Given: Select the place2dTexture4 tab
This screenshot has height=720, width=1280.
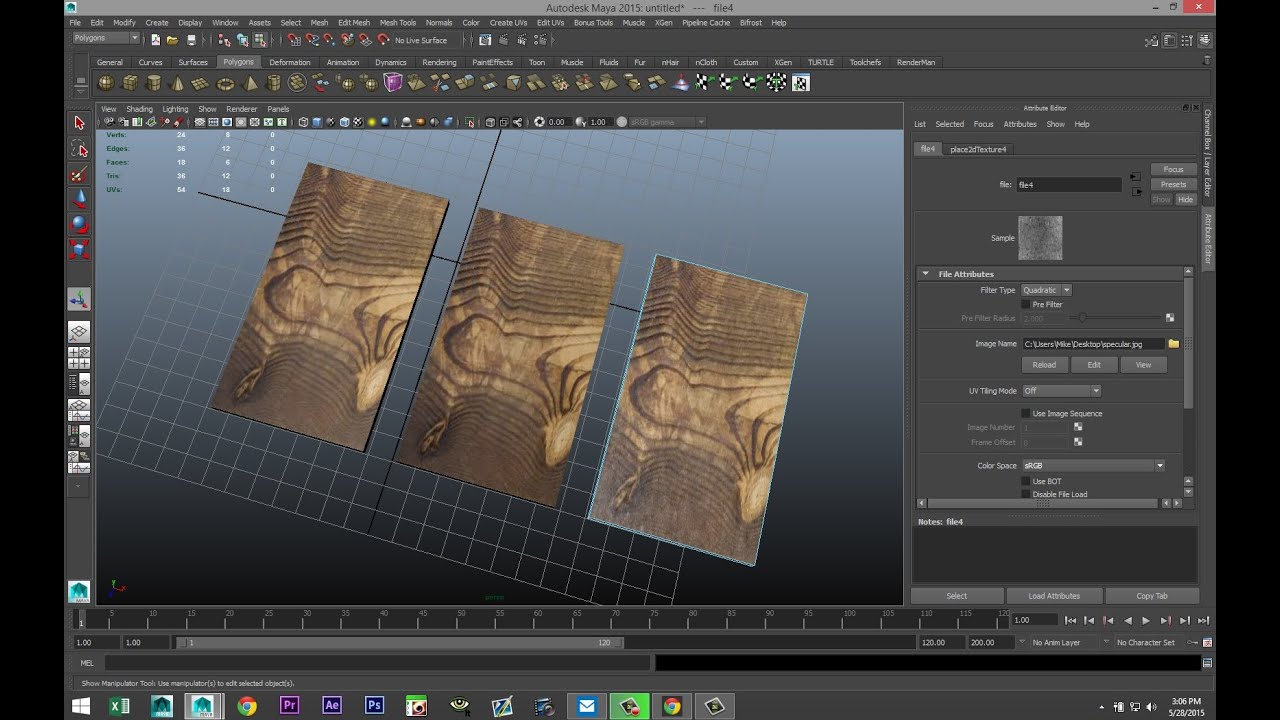Looking at the screenshot, I should pos(978,149).
